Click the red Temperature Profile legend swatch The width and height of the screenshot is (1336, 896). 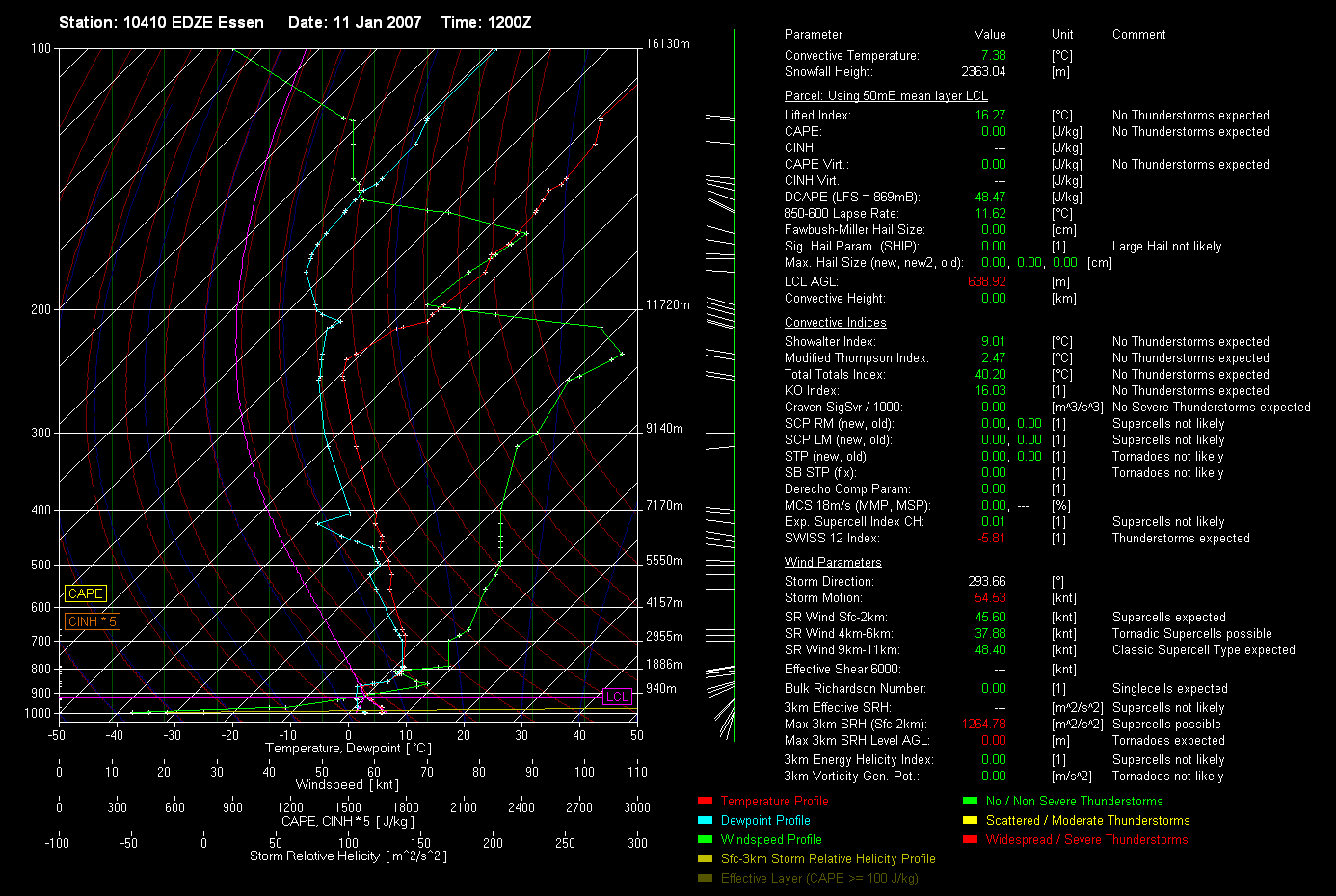point(705,801)
